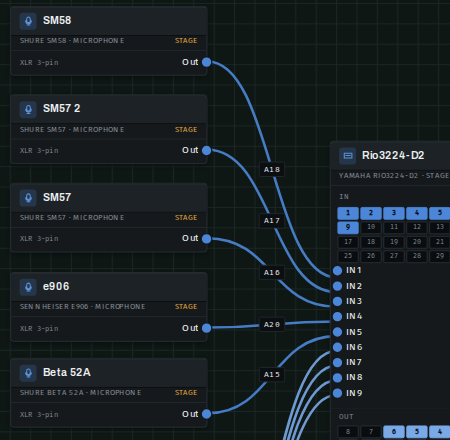Viewport: 450px width, 440px height.
Task: Click the IN1 port on Rio3224-D2
Action: [x=337, y=271]
